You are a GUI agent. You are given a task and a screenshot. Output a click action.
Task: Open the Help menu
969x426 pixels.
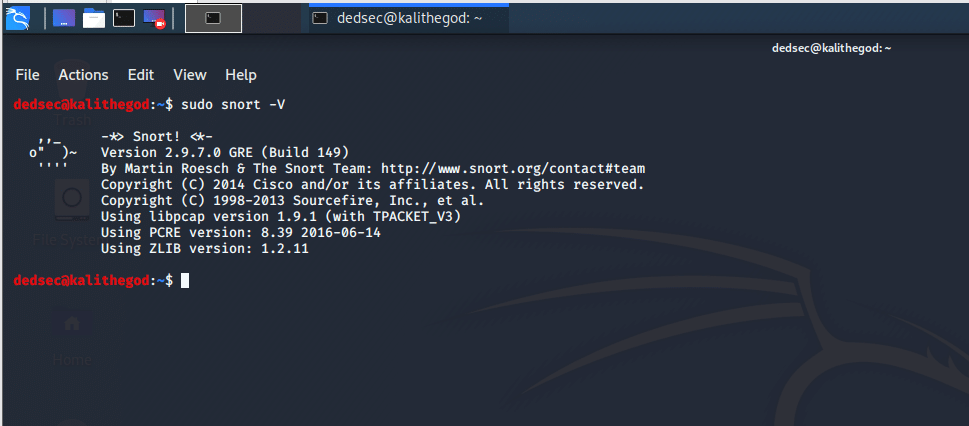tap(241, 75)
